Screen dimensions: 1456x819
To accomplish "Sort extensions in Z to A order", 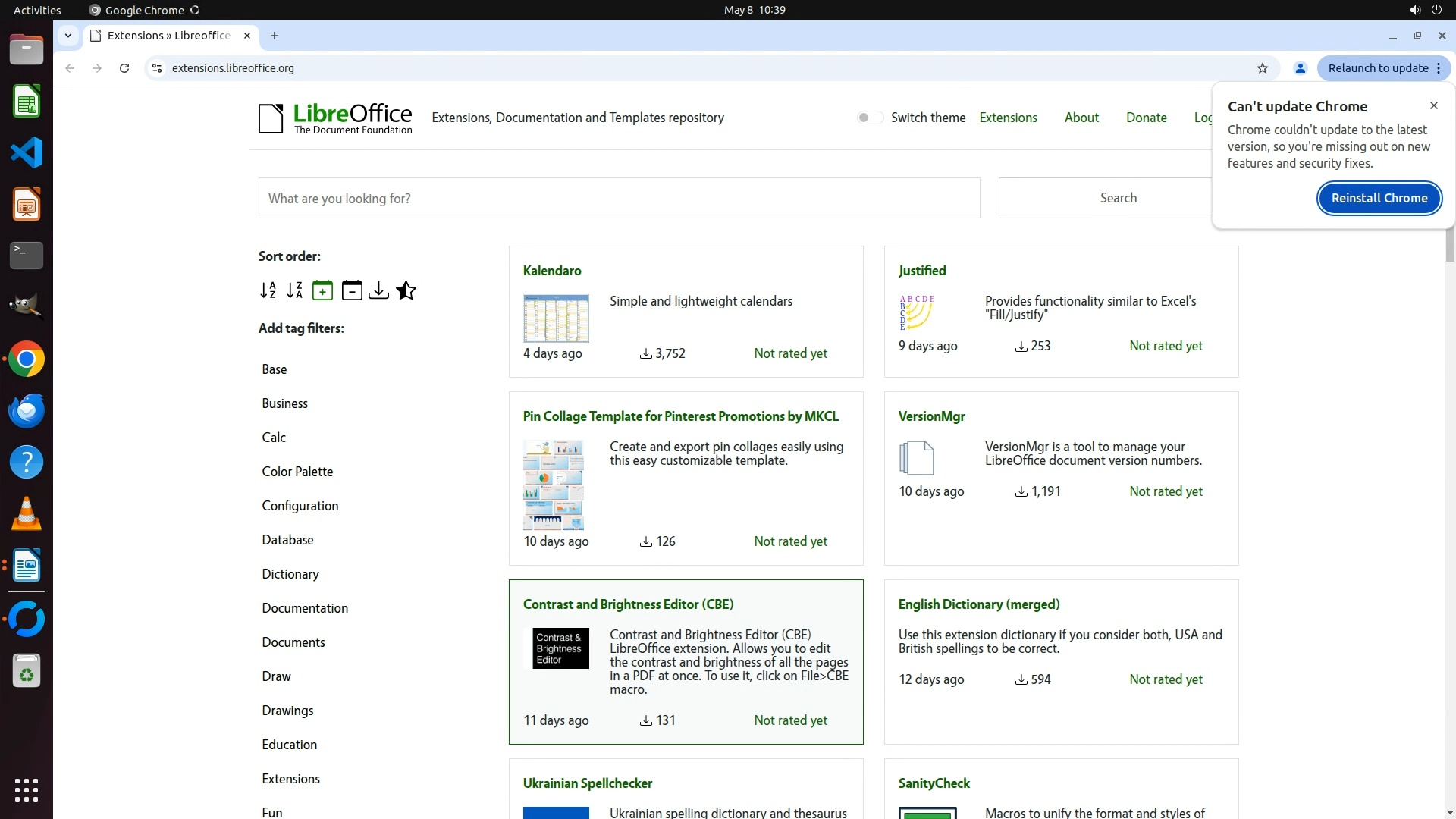I will [295, 290].
